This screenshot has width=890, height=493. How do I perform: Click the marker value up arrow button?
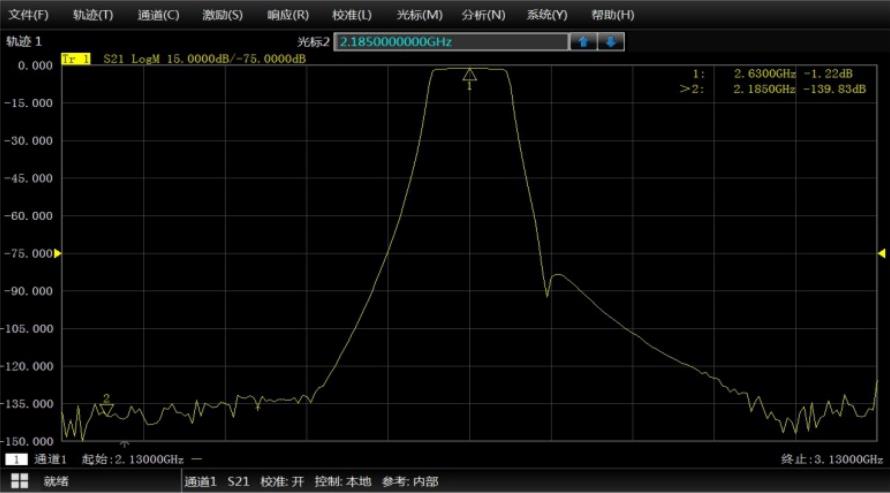pos(584,42)
